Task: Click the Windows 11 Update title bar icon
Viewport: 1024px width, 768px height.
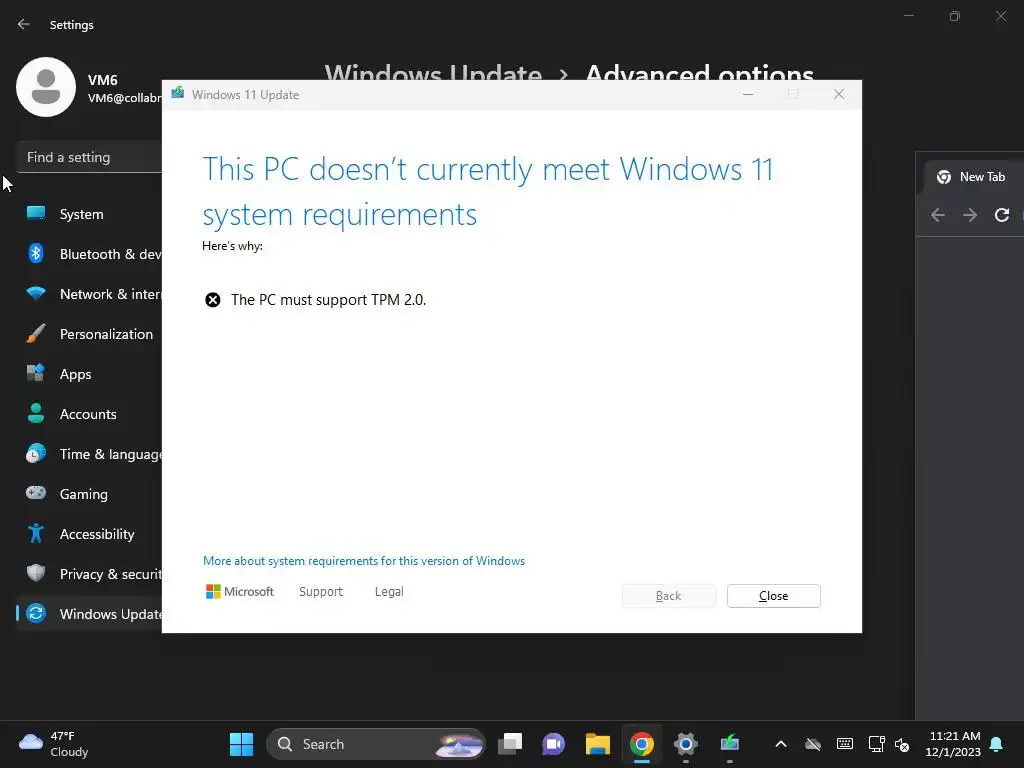Action: pyautogui.click(x=178, y=94)
